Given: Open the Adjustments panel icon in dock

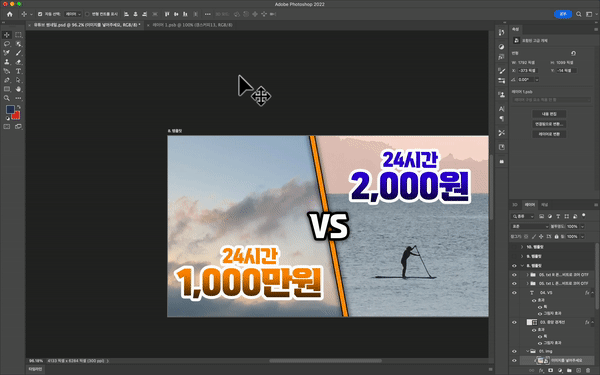Looking at the screenshot, I should tap(502, 47).
